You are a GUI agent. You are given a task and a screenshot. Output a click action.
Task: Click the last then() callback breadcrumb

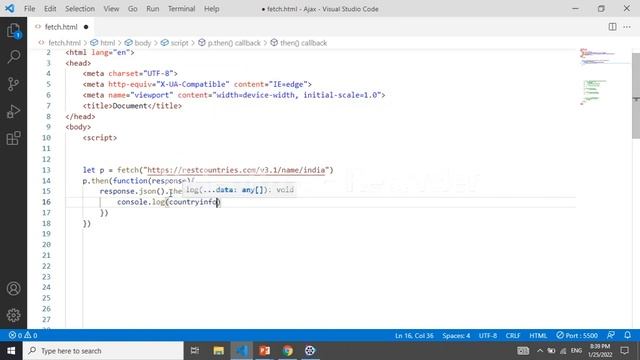303,43
